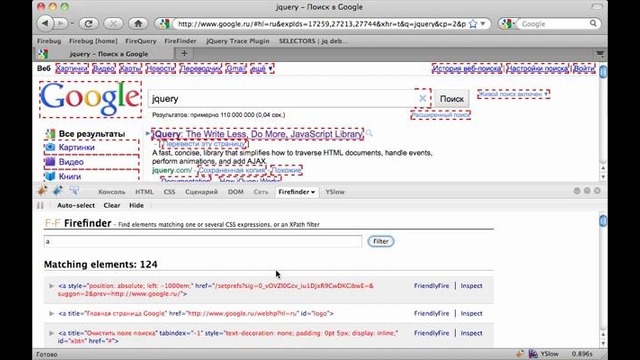Click Clear in Firefinder toolbar

coord(111,205)
